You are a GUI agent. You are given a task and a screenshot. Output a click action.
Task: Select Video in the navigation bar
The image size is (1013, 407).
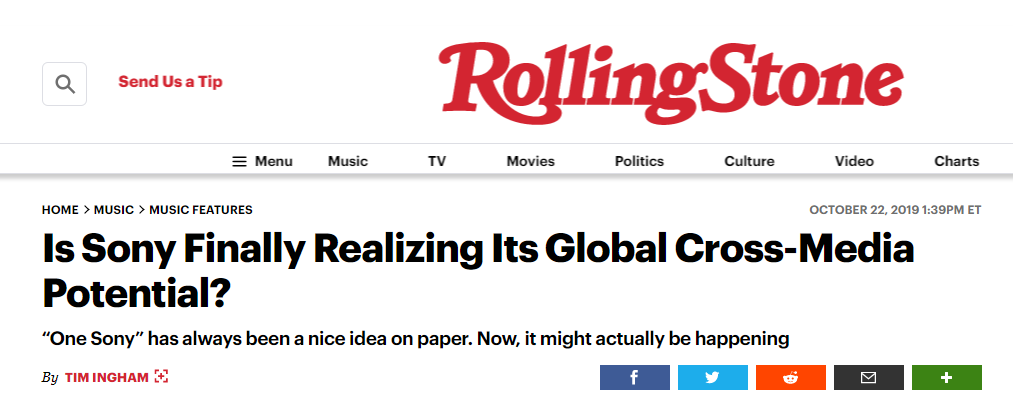click(854, 162)
